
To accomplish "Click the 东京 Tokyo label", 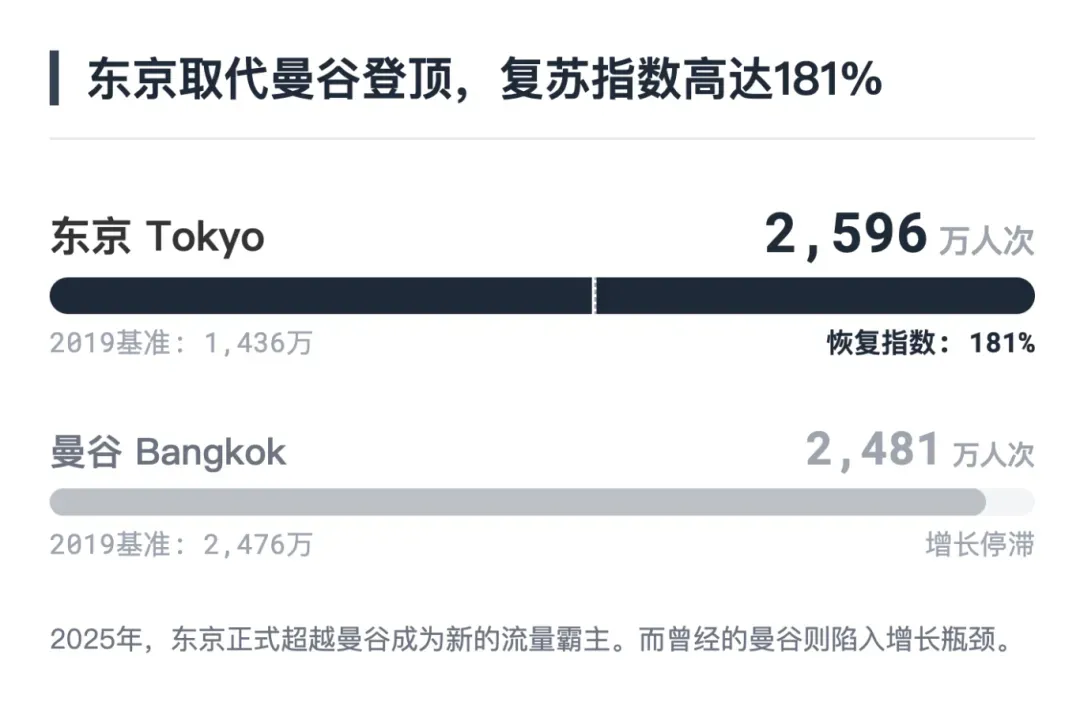I will click(x=157, y=237).
